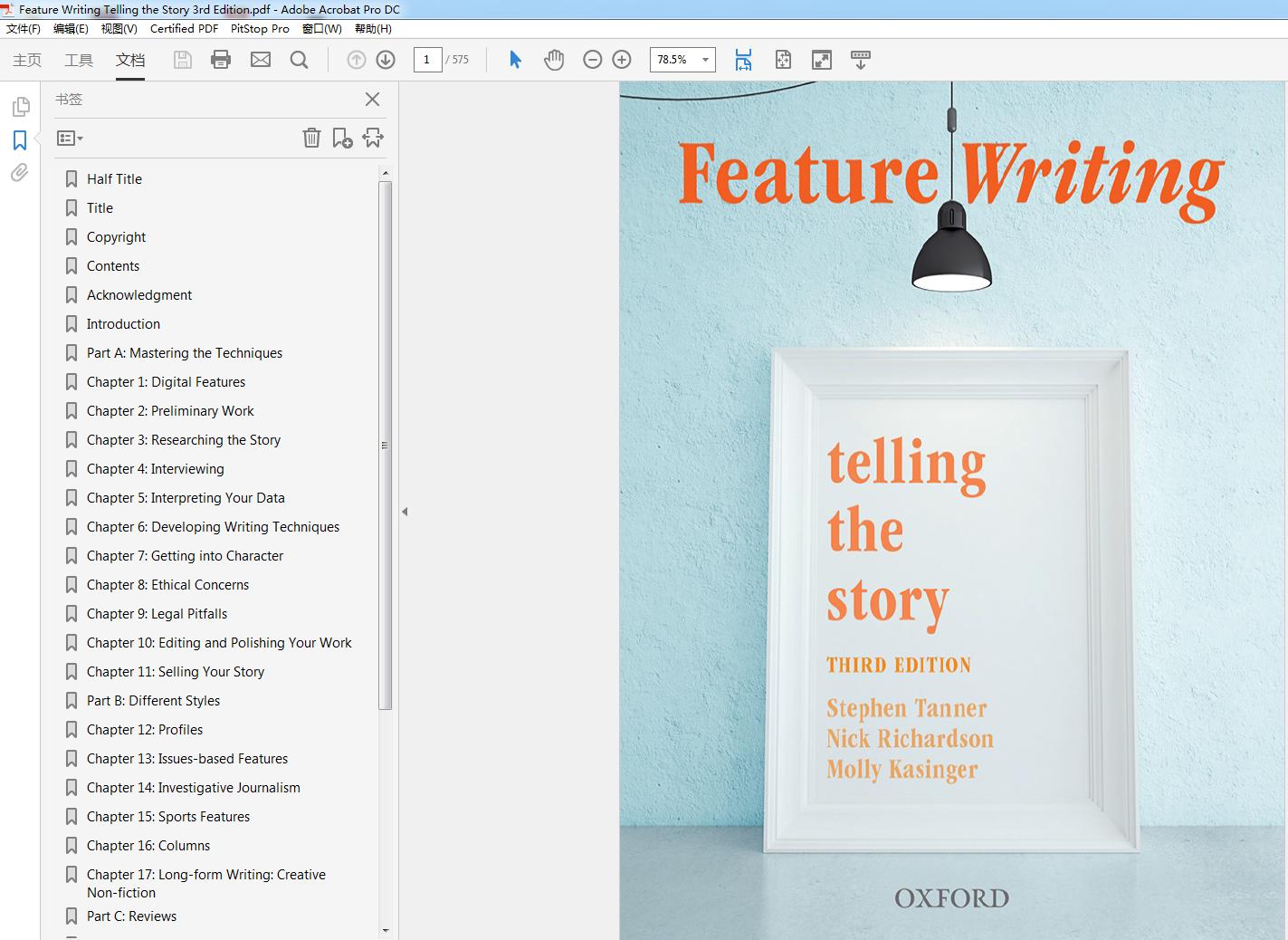Collapse the navigation pane arrow
1288x940 pixels.
(405, 512)
